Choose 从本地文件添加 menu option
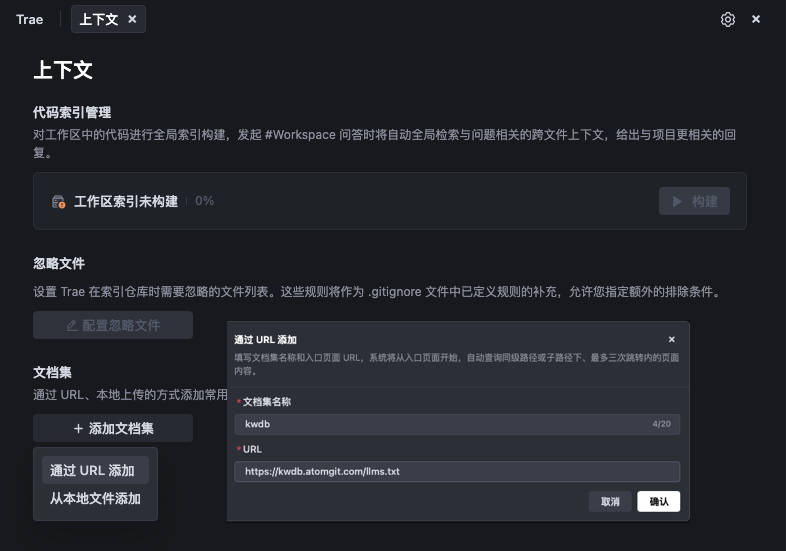 [x=95, y=498]
